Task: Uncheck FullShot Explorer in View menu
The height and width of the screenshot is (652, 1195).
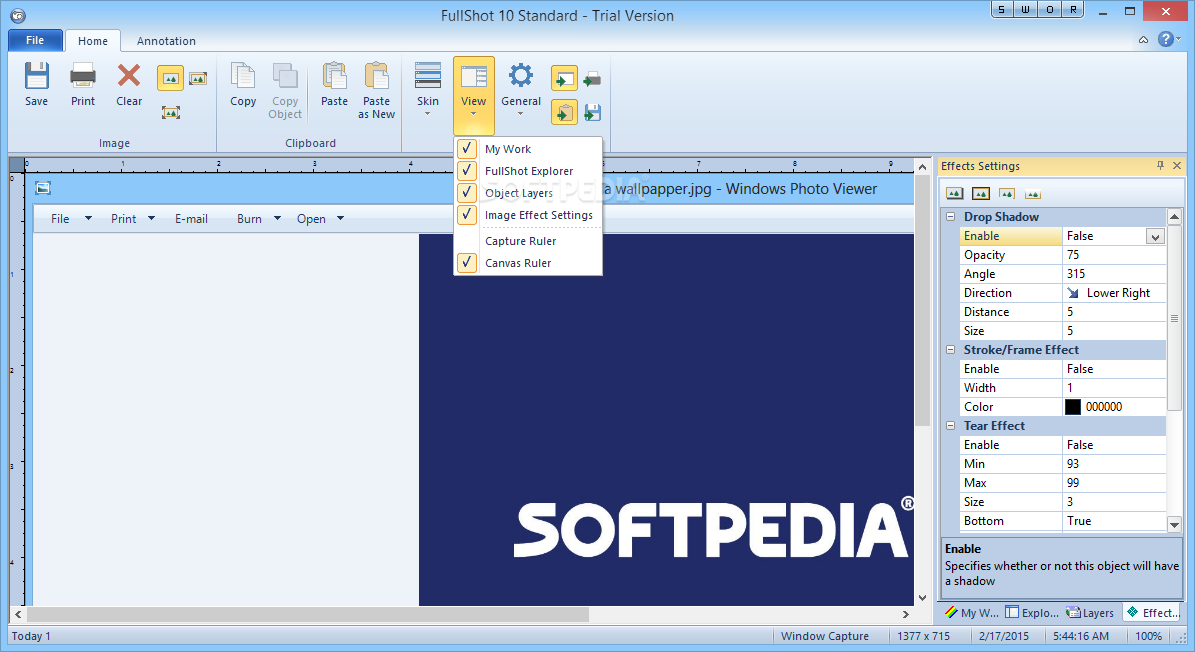Action: pyautogui.click(x=466, y=171)
